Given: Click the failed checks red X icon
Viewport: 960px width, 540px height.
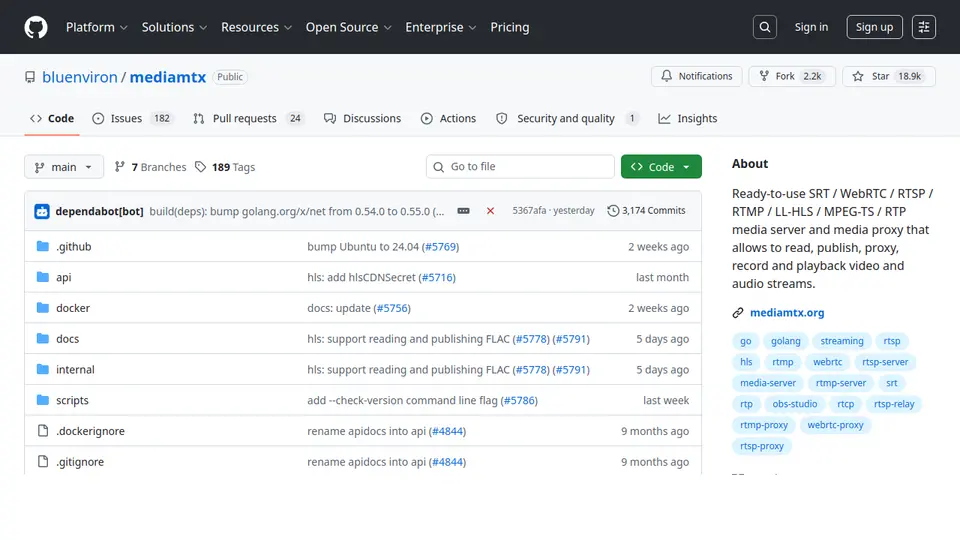Looking at the screenshot, I should (x=490, y=211).
